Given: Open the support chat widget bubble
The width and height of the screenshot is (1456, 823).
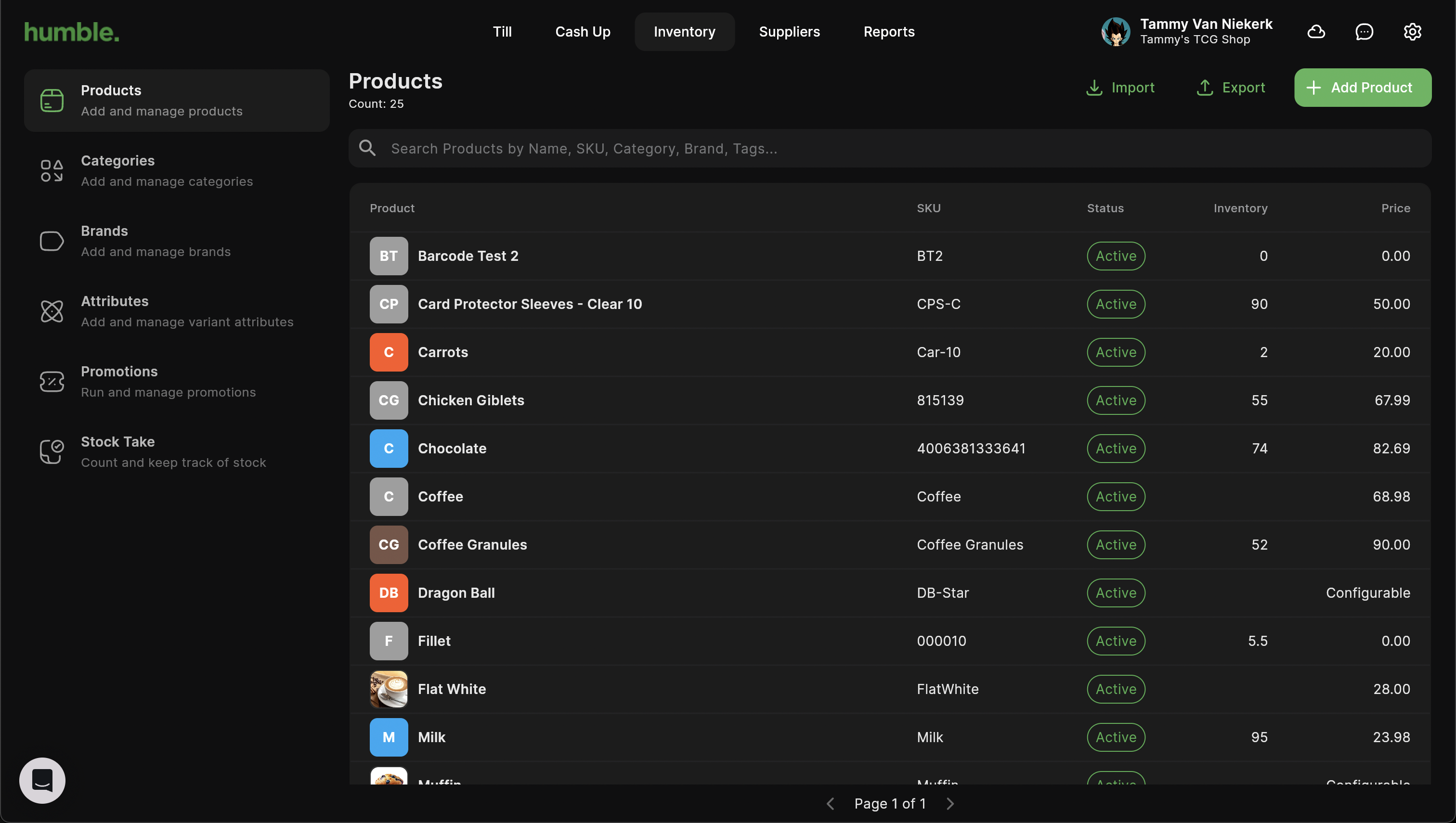Looking at the screenshot, I should pos(42,780).
